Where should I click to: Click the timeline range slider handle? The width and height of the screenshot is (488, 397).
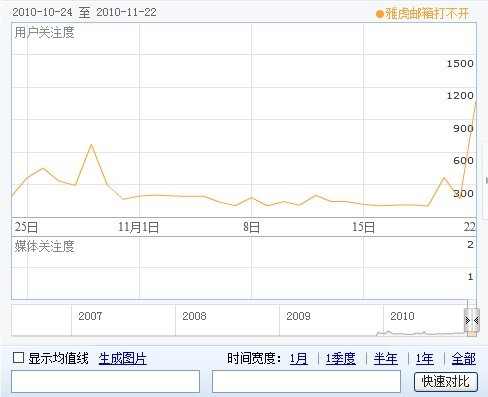(472, 321)
